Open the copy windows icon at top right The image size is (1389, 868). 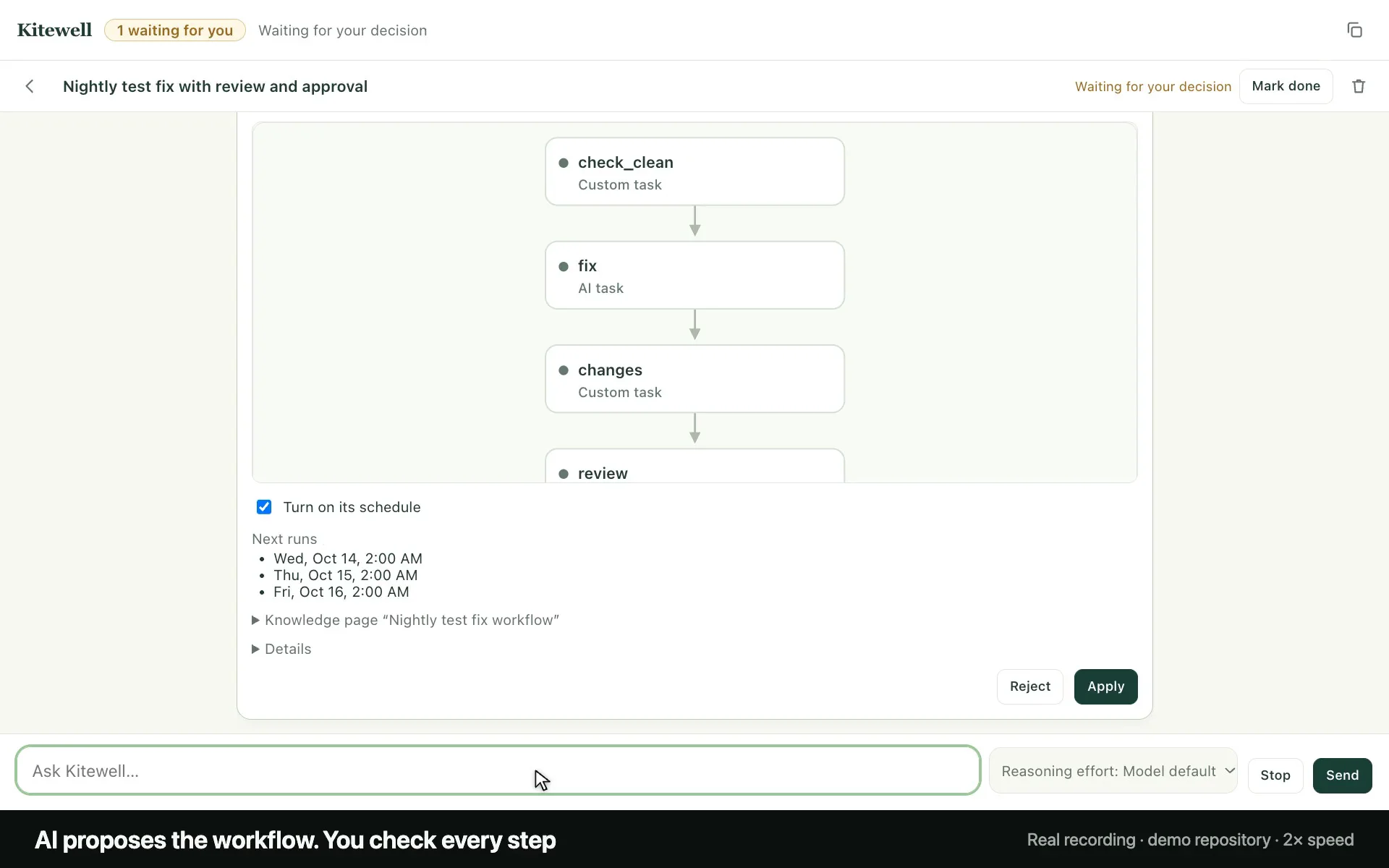[1354, 30]
